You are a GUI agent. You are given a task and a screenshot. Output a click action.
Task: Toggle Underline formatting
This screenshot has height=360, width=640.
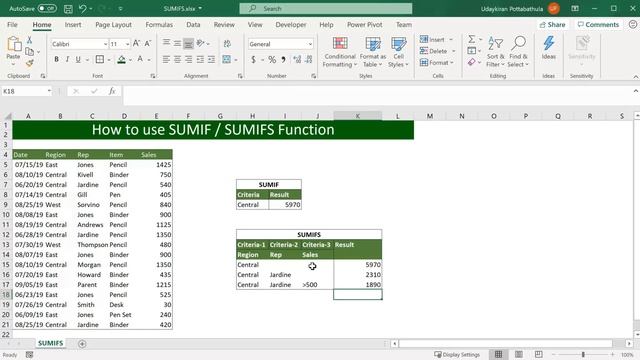(x=78, y=60)
